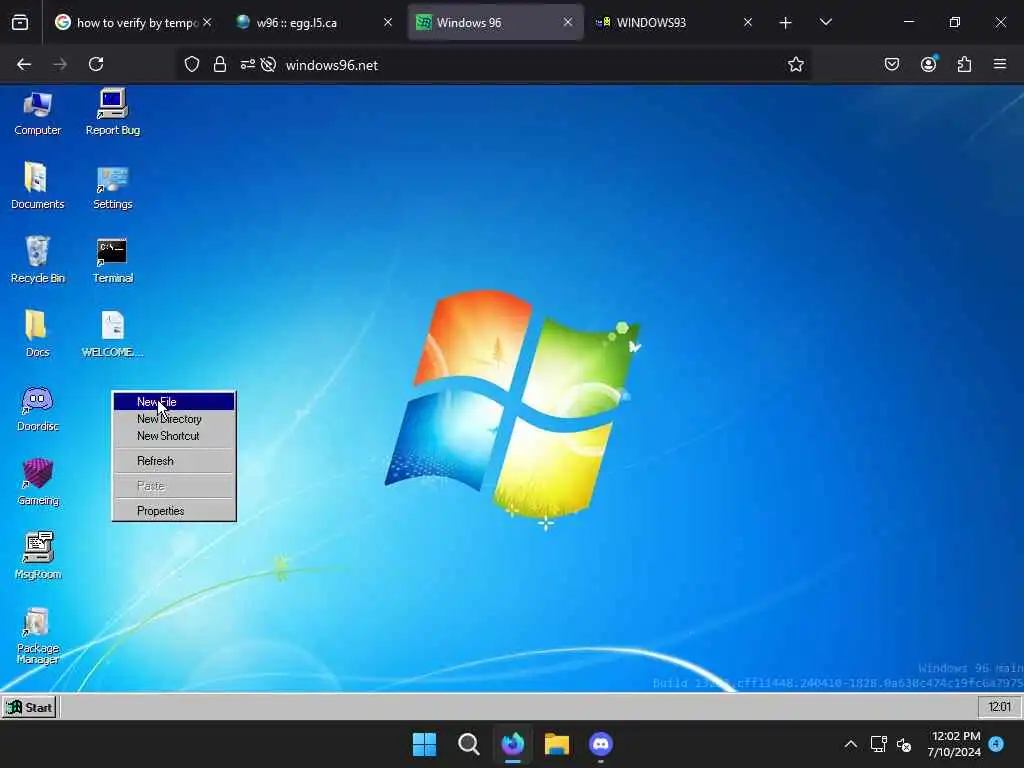Open the Firefox account icon
The width and height of the screenshot is (1024, 768).
(x=928, y=64)
